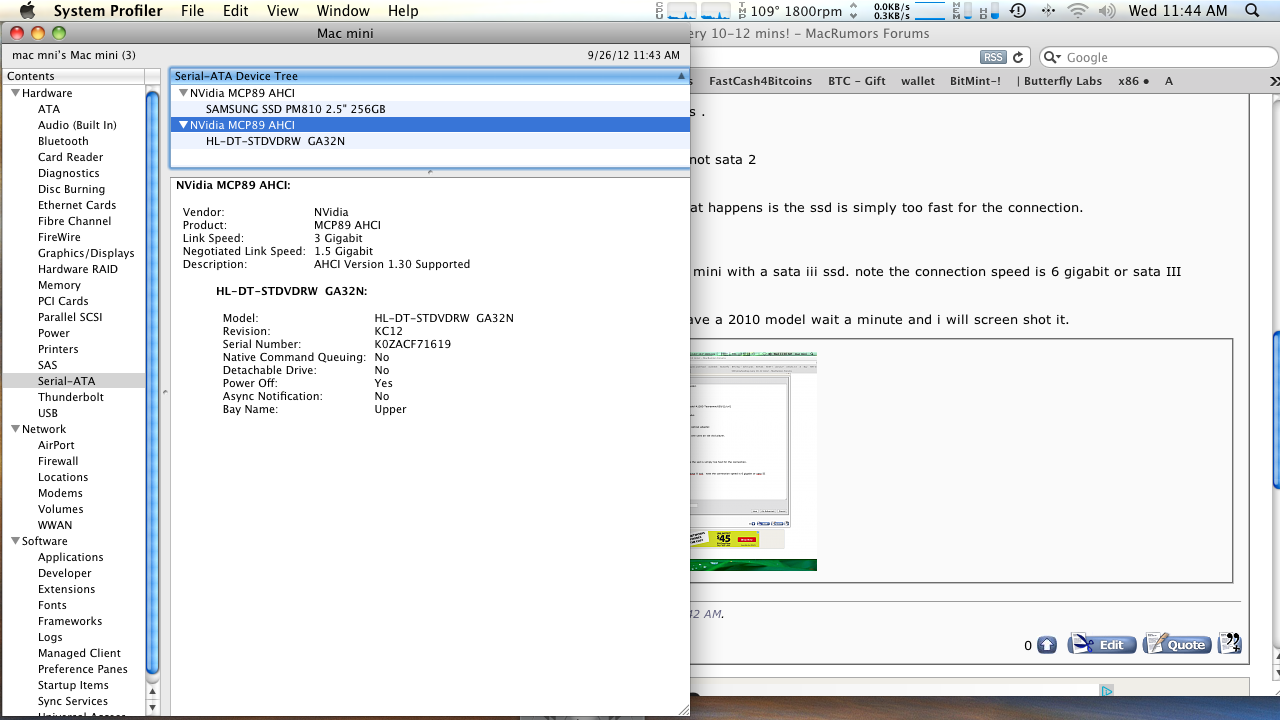The height and width of the screenshot is (720, 1280).
Task: Collapse the Hardware section in Contents
Action: pyautogui.click(x=15, y=93)
